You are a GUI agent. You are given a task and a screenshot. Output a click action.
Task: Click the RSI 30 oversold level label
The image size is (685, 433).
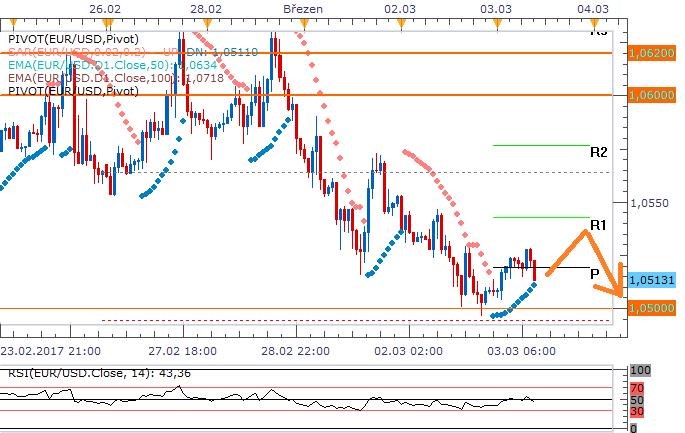click(634, 410)
